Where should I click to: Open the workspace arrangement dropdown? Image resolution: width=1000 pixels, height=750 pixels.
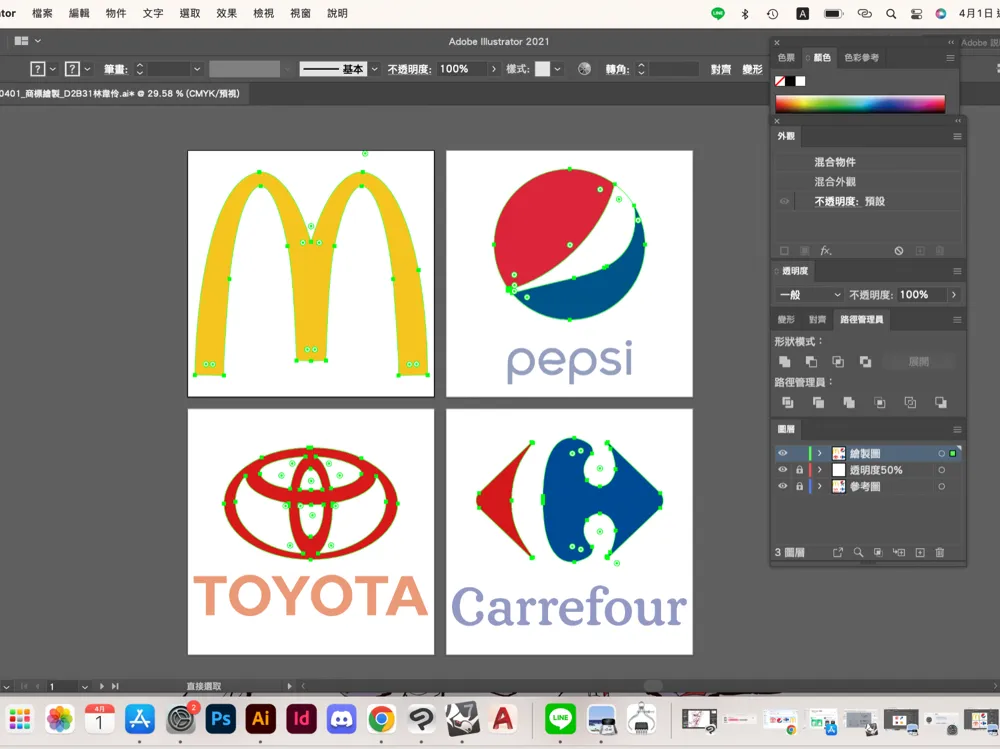point(28,41)
